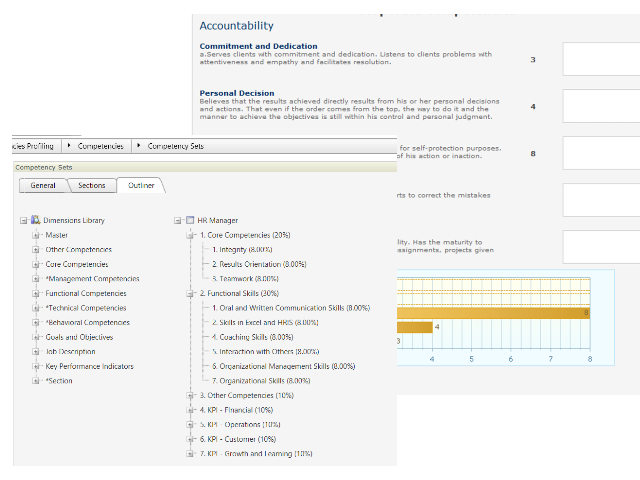Screen dimensions: 640x480
Task: Expand the *Behavioral Competencies node
Action: point(36,322)
